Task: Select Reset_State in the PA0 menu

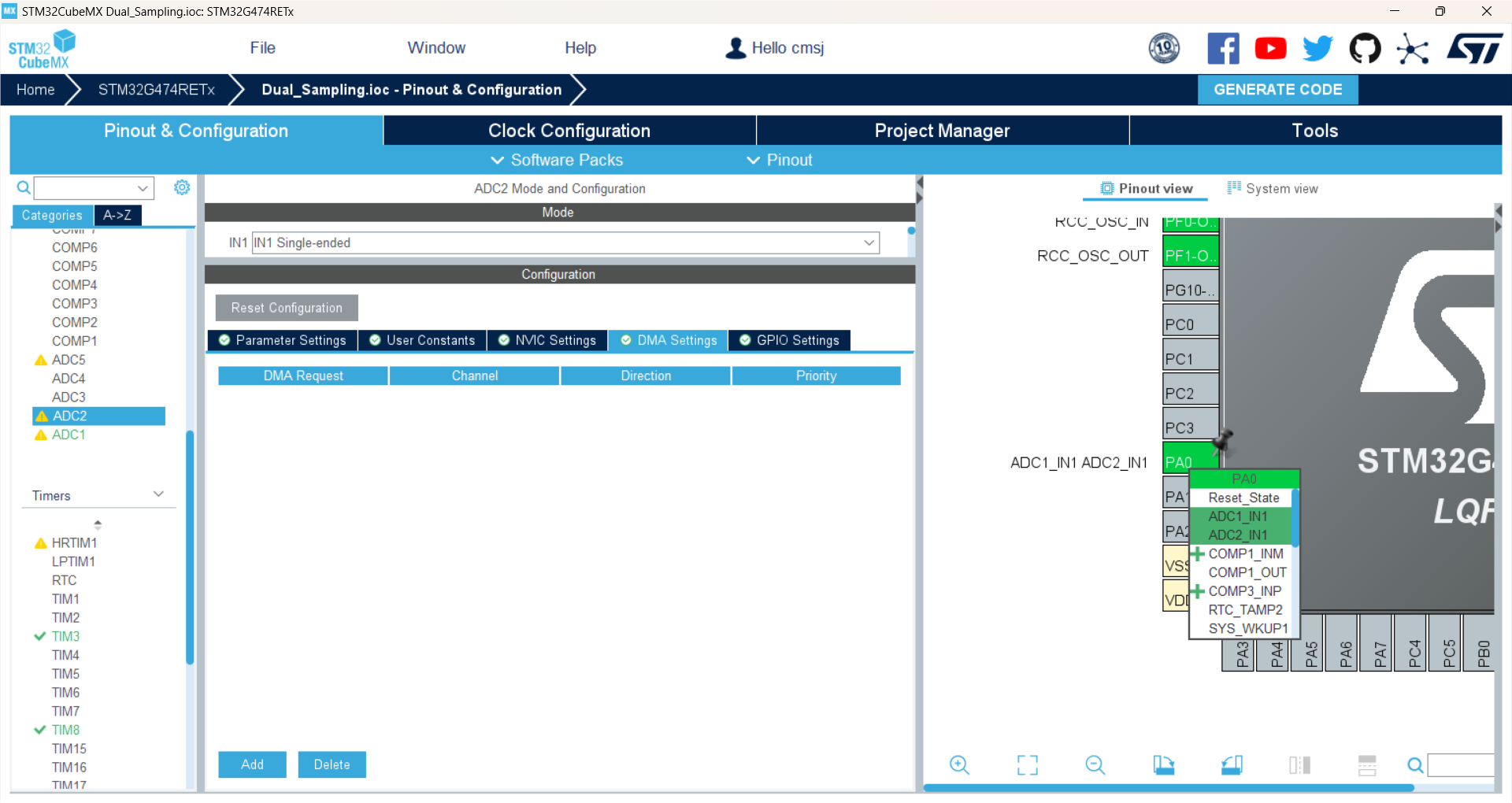Action: pyautogui.click(x=1243, y=498)
